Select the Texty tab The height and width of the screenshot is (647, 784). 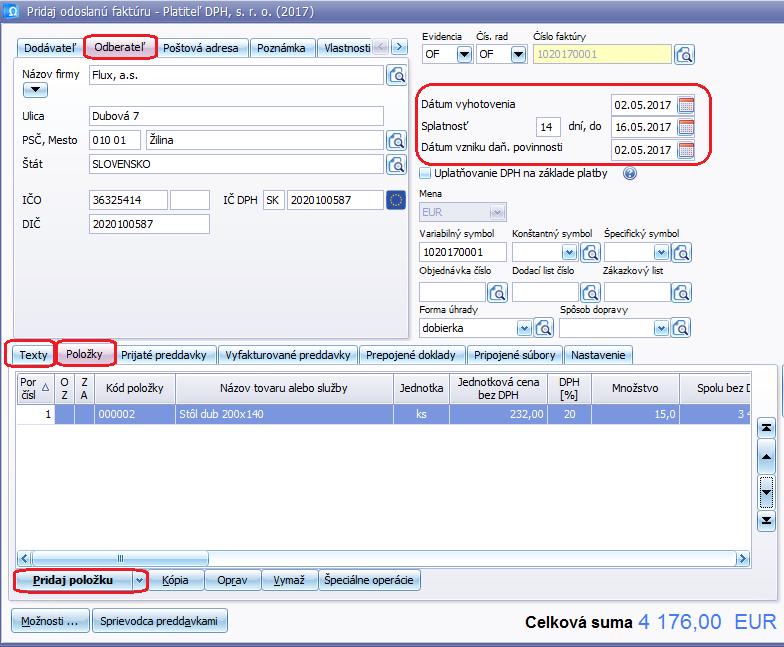(x=33, y=355)
